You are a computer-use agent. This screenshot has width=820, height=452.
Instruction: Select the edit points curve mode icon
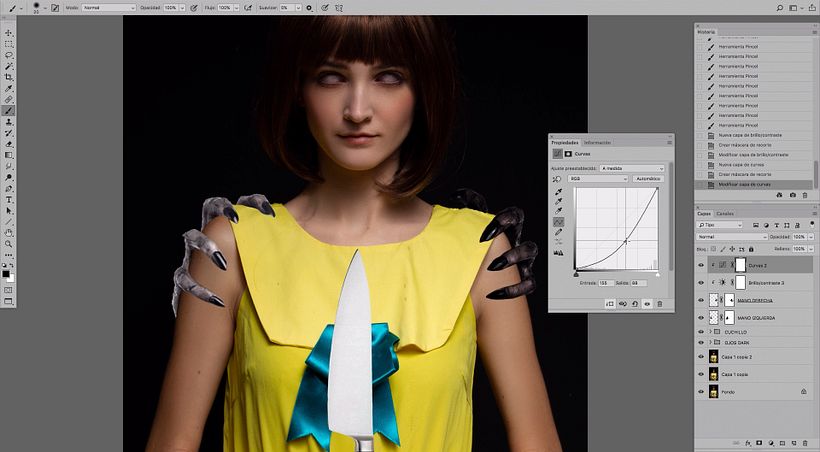tap(559, 222)
